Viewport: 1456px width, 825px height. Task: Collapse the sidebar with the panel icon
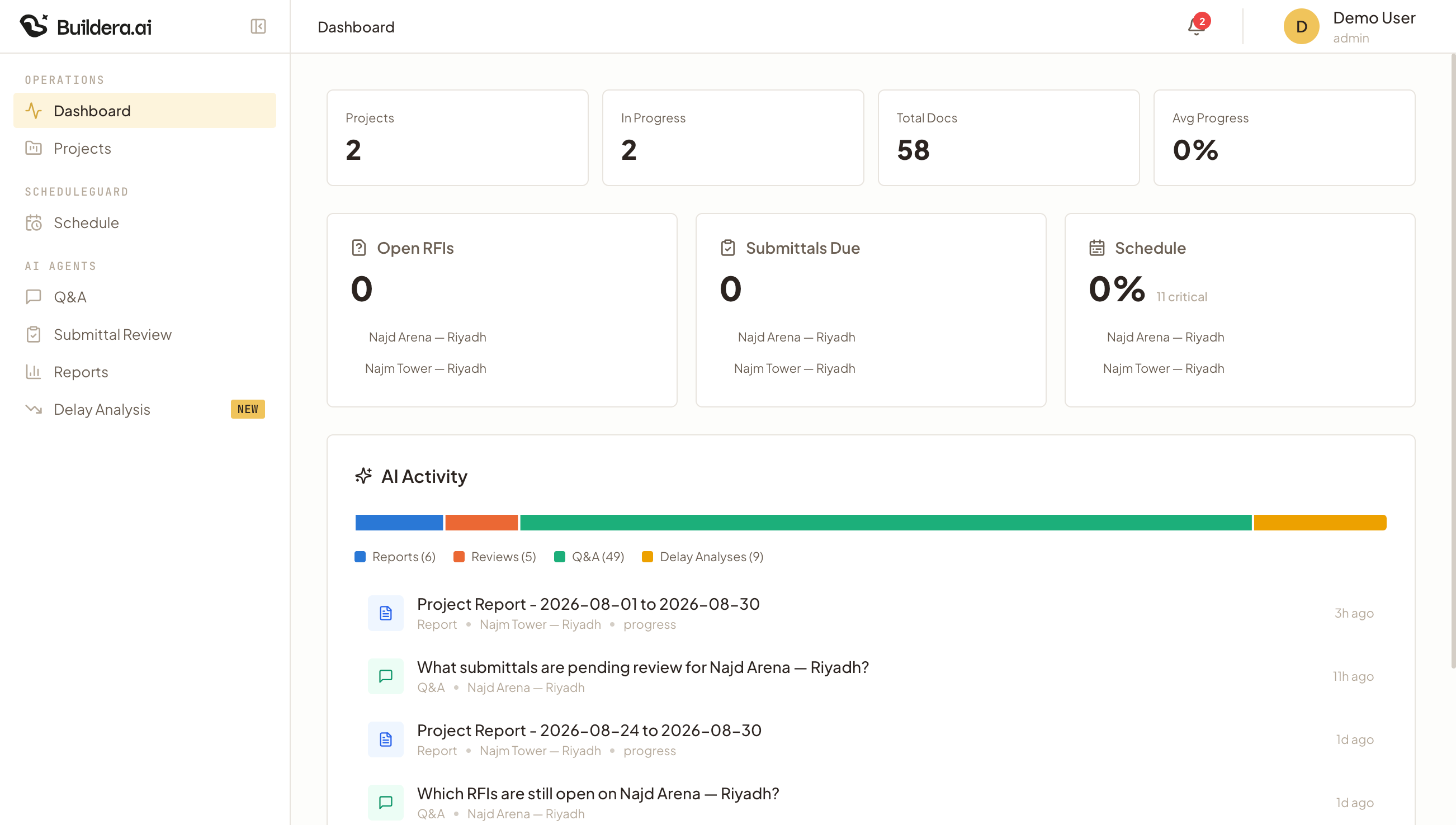tap(258, 27)
